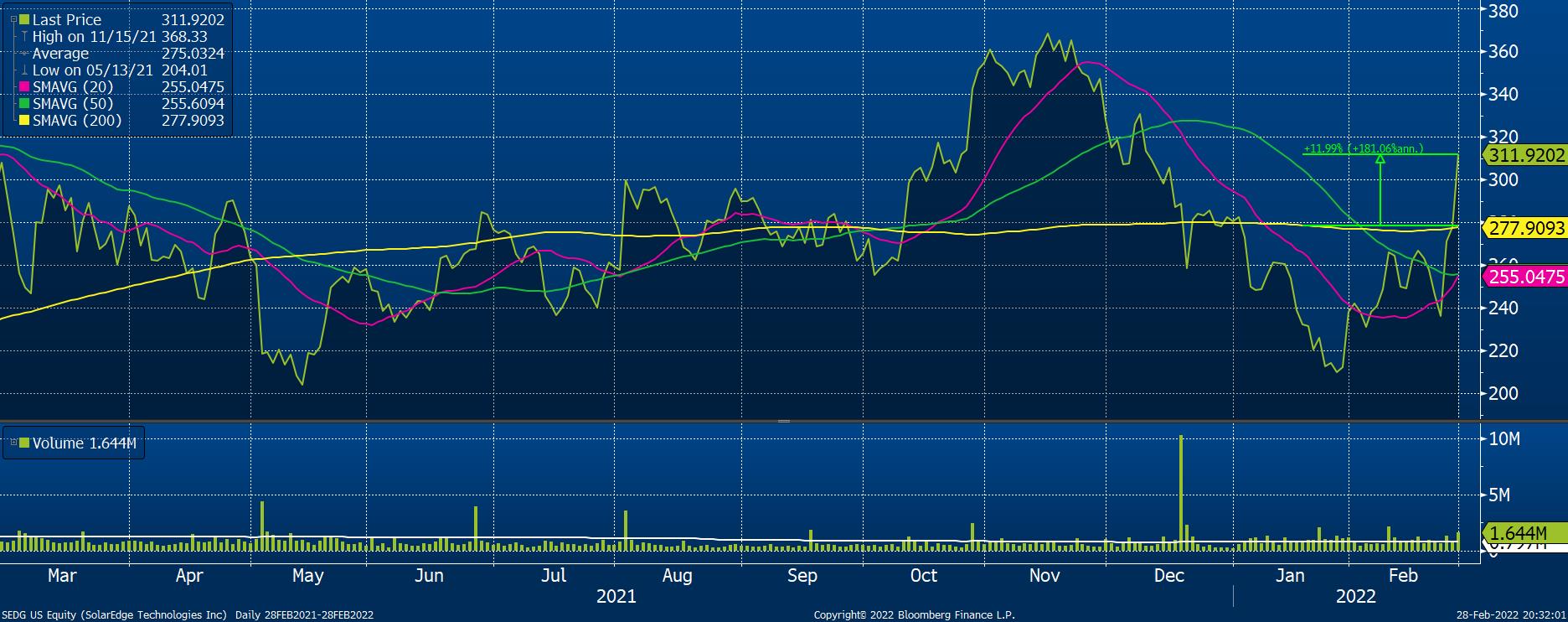Click the 360 price axis label
The height and width of the screenshot is (622, 1568).
[1504, 52]
